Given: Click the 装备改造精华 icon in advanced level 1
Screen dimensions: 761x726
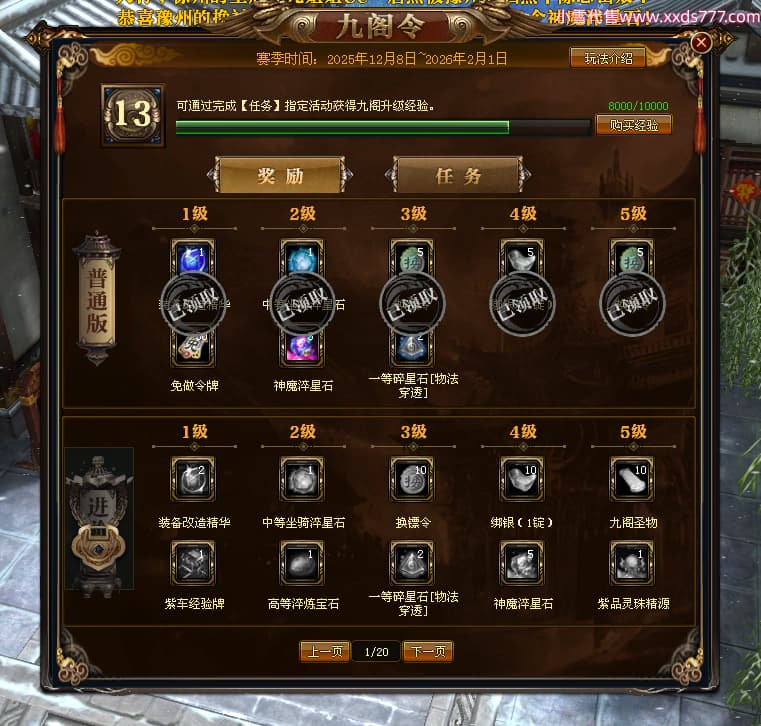Looking at the screenshot, I should pos(193,479).
